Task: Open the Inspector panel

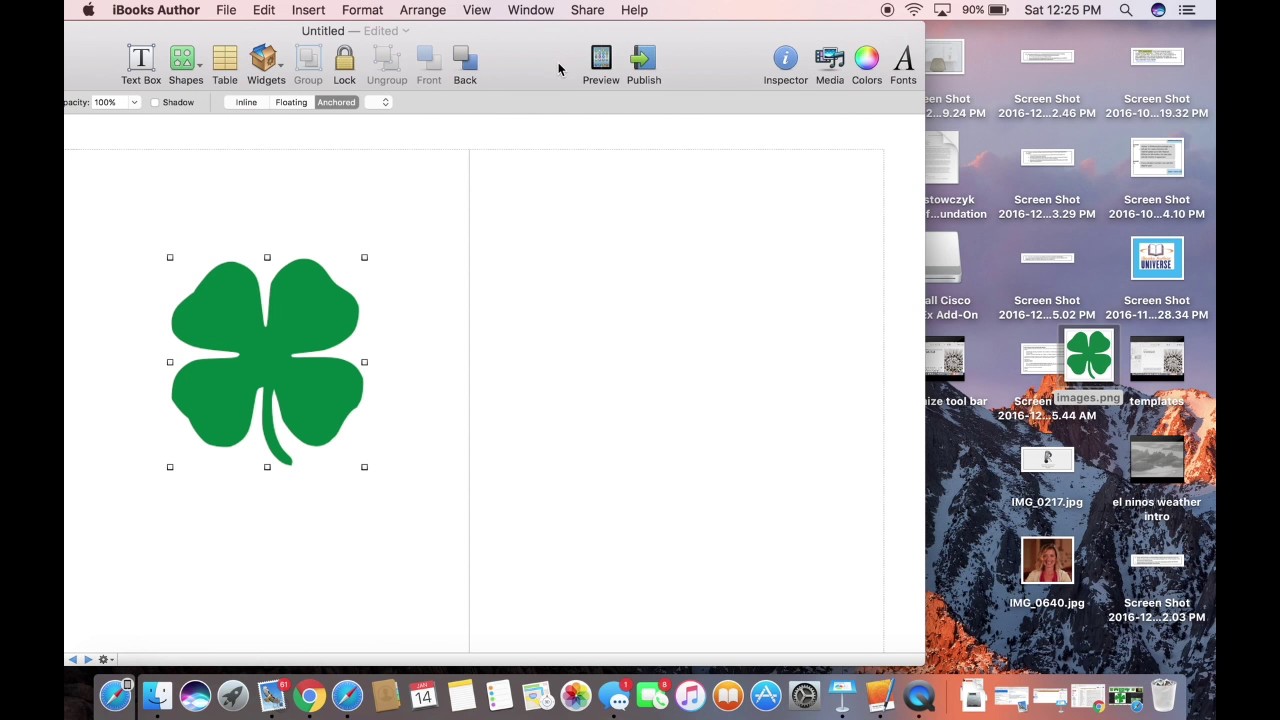Action: (x=786, y=64)
